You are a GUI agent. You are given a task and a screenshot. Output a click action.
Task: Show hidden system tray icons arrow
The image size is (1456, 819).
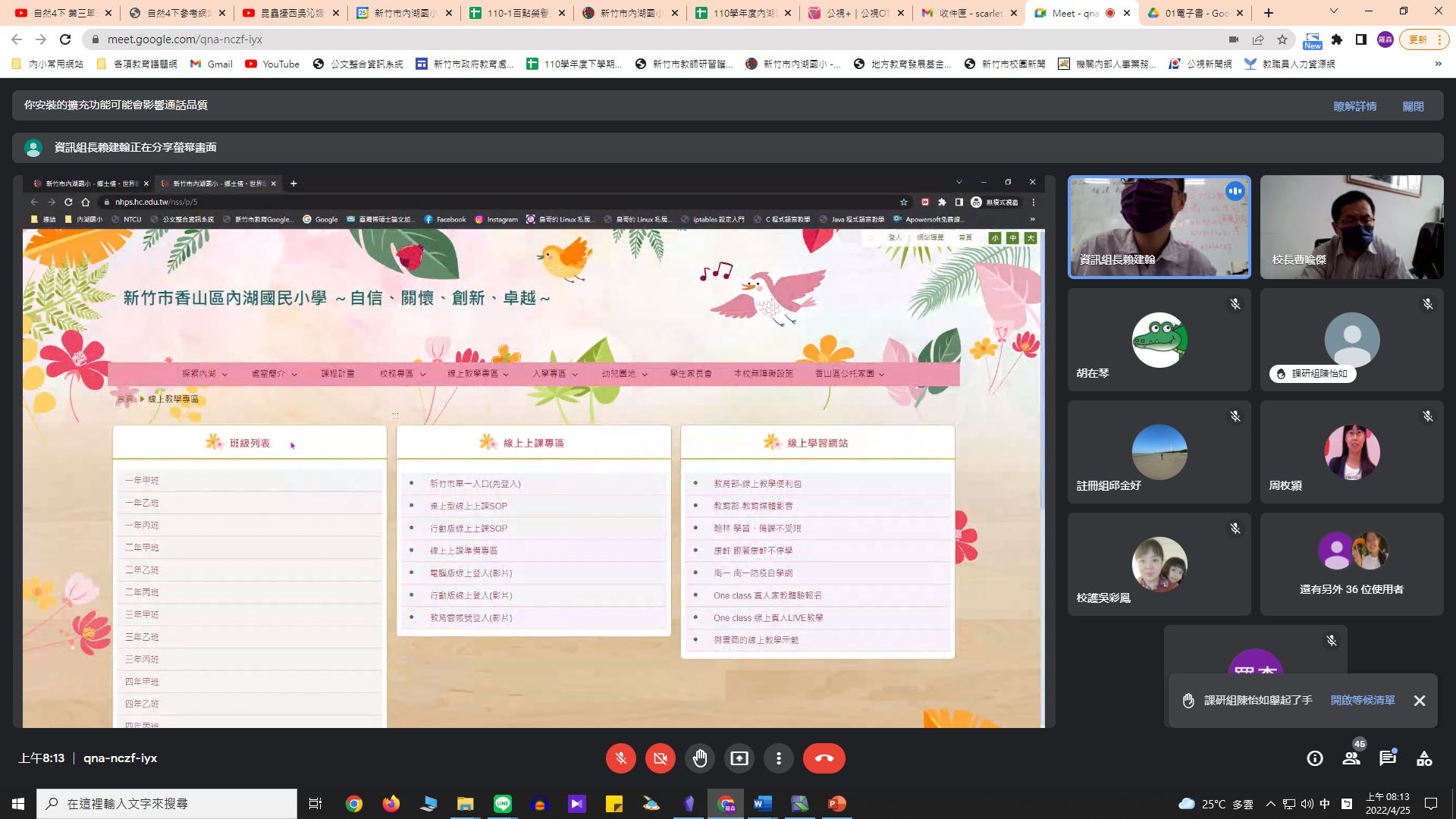pyautogui.click(x=1270, y=804)
